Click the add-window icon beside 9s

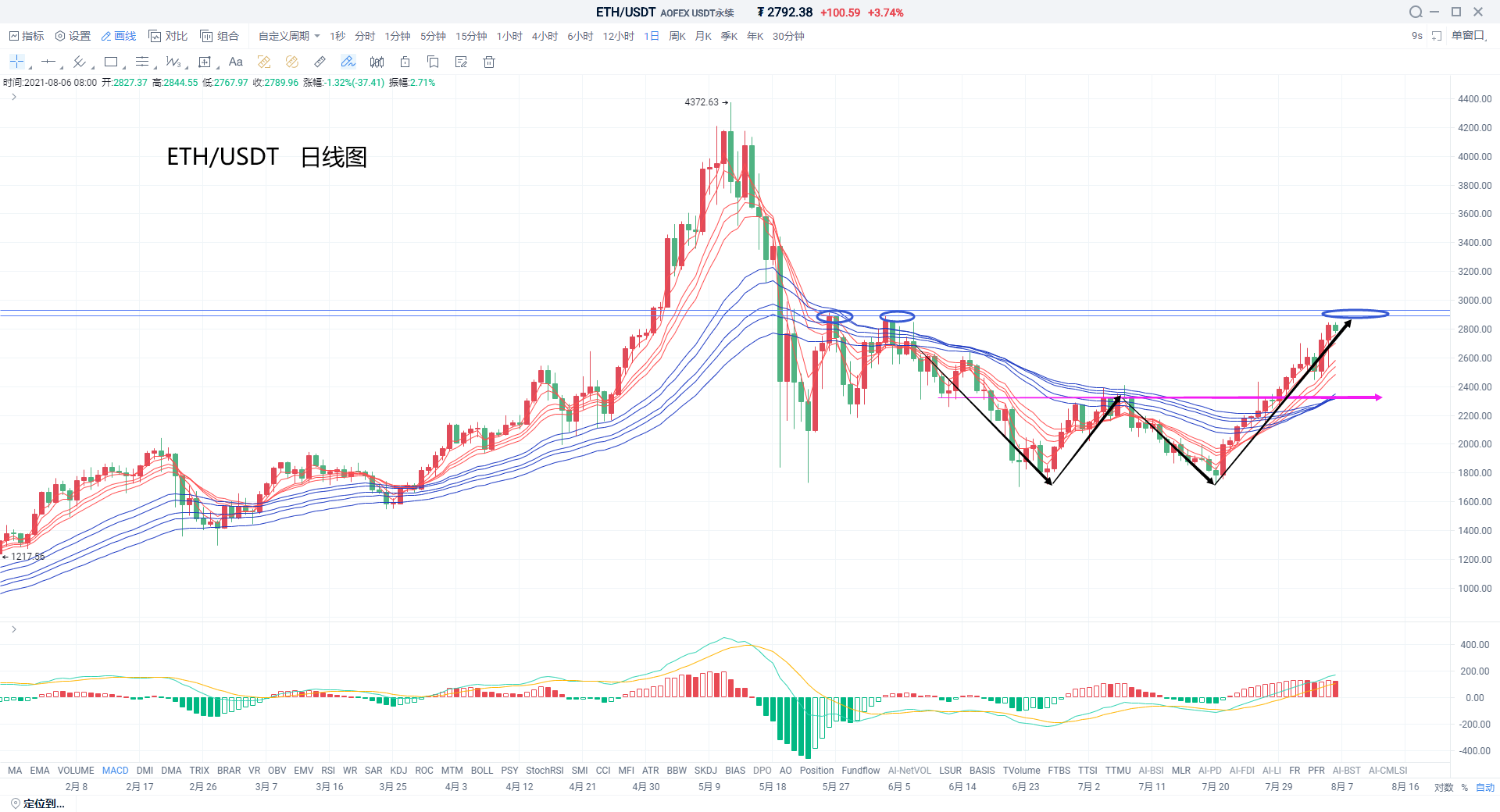1436,36
